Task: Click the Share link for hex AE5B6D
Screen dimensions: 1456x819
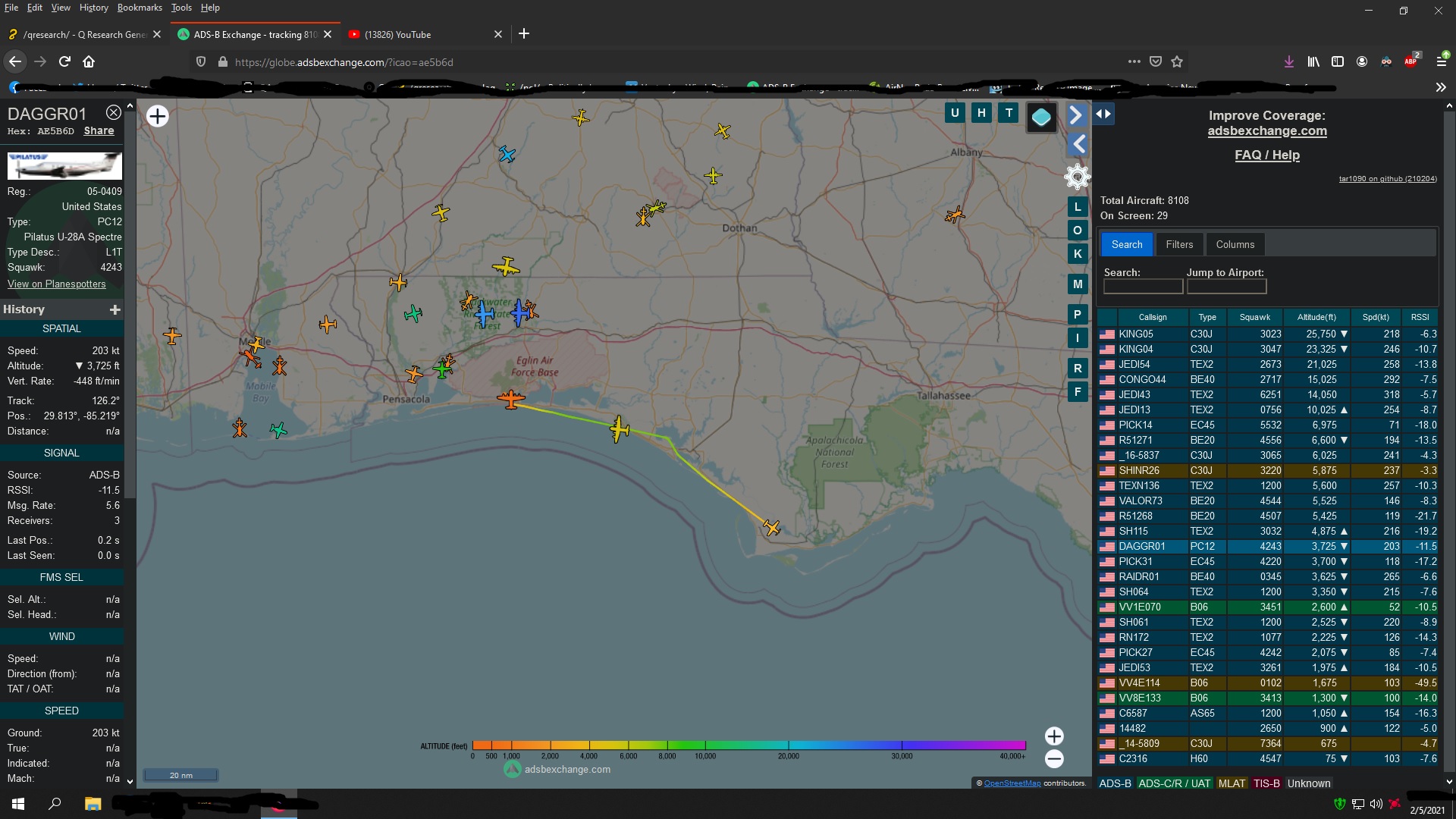Action: pos(99,130)
